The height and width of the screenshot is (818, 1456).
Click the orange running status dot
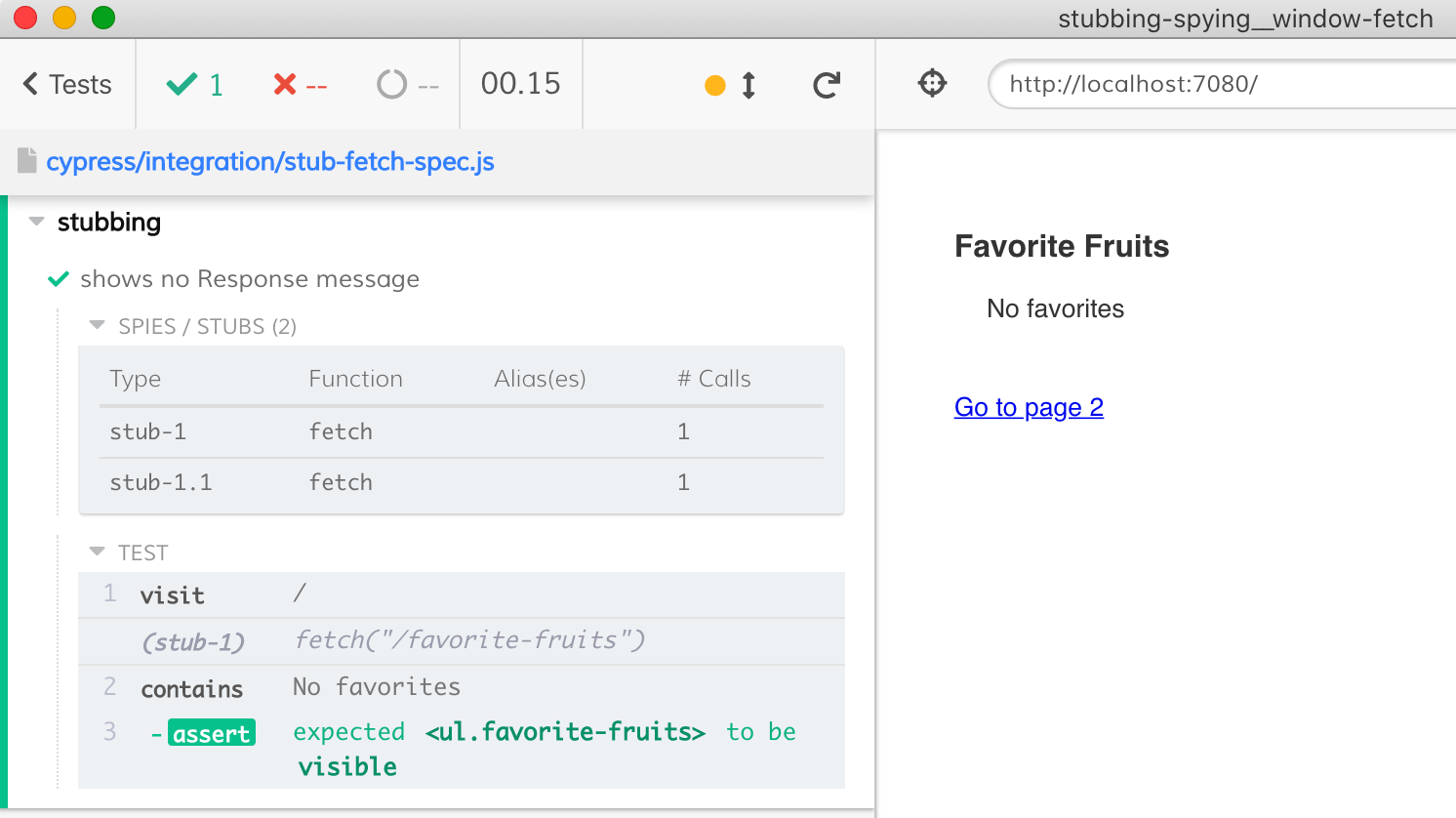pos(715,86)
